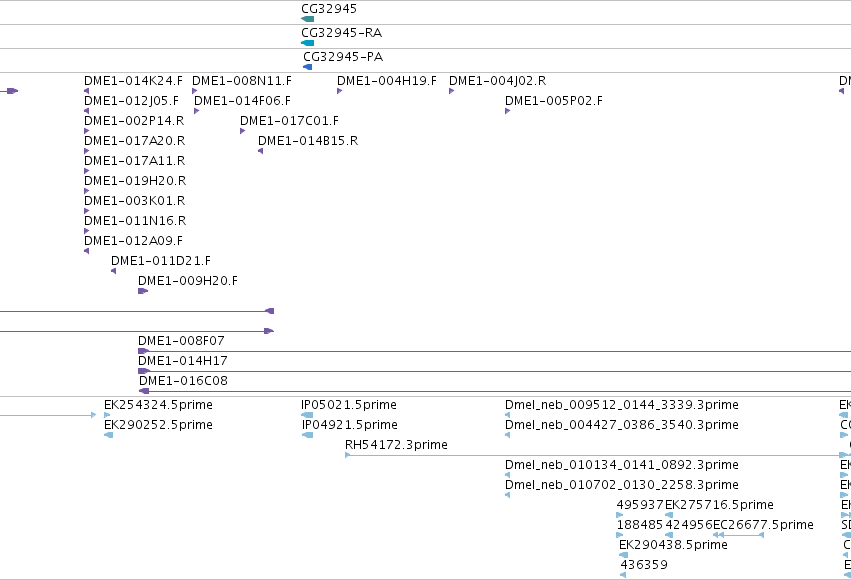Click the DME1-012J05.F feature label
851x580 pixels.
[x=131, y=101]
